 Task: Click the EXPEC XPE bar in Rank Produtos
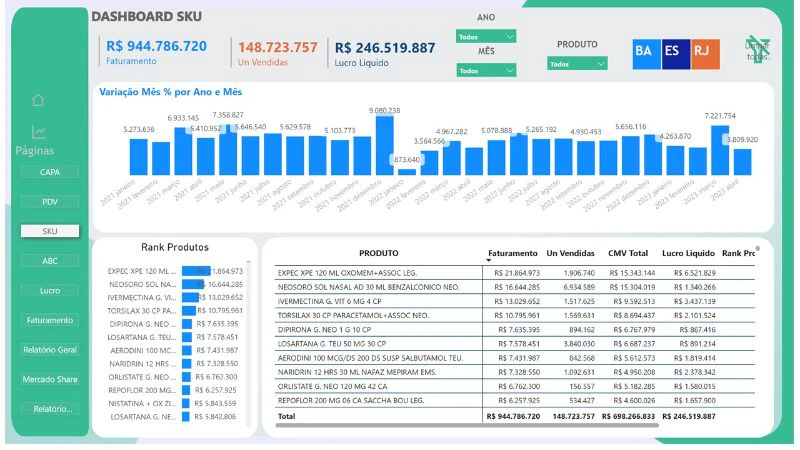click(196, 271)
